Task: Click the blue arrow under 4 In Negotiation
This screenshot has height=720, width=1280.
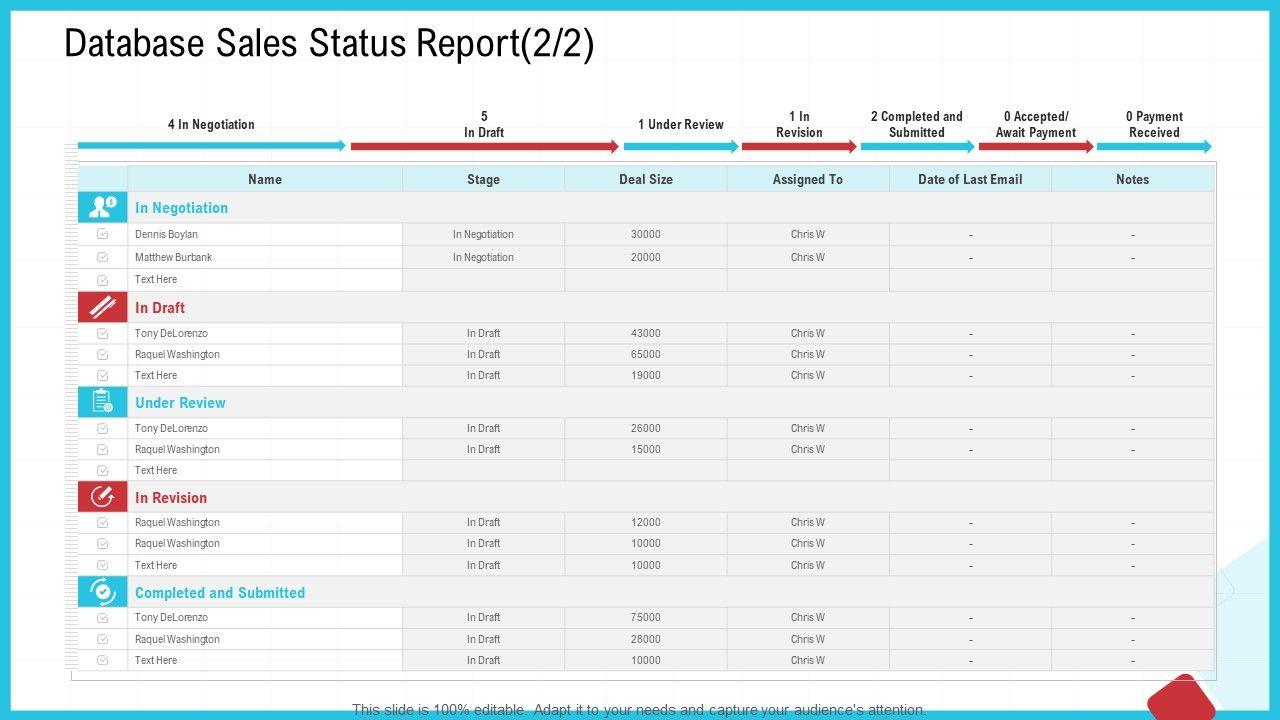Action: 212,146
